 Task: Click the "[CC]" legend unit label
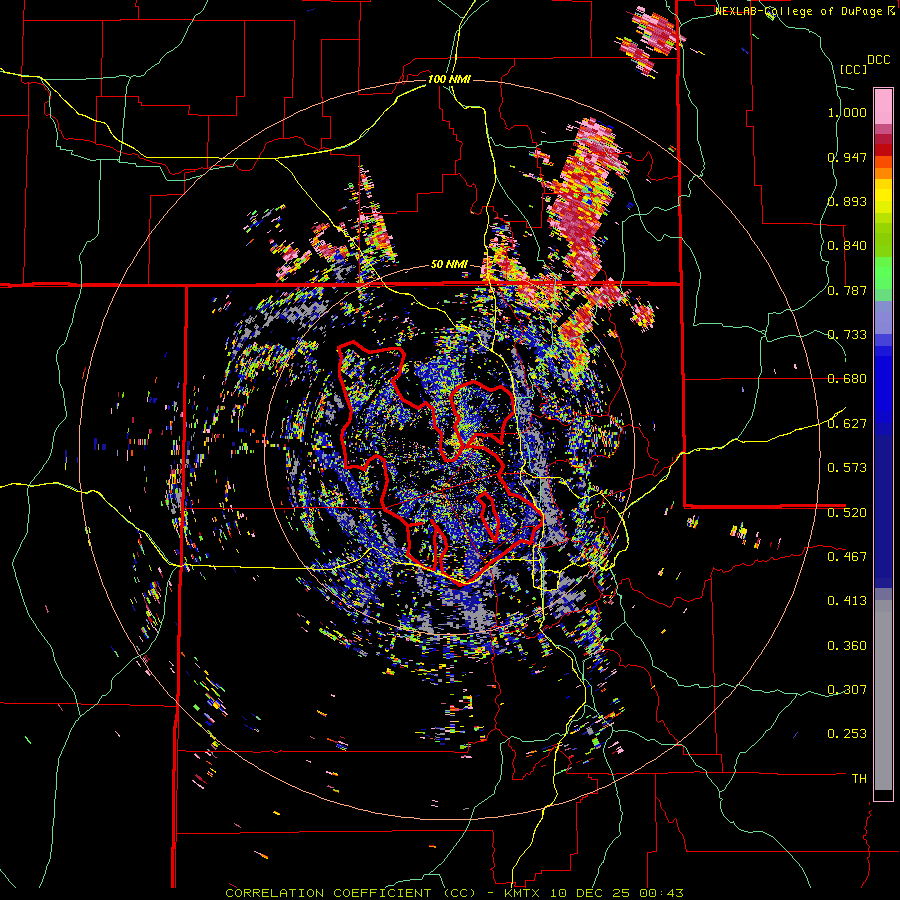(854, 69)
